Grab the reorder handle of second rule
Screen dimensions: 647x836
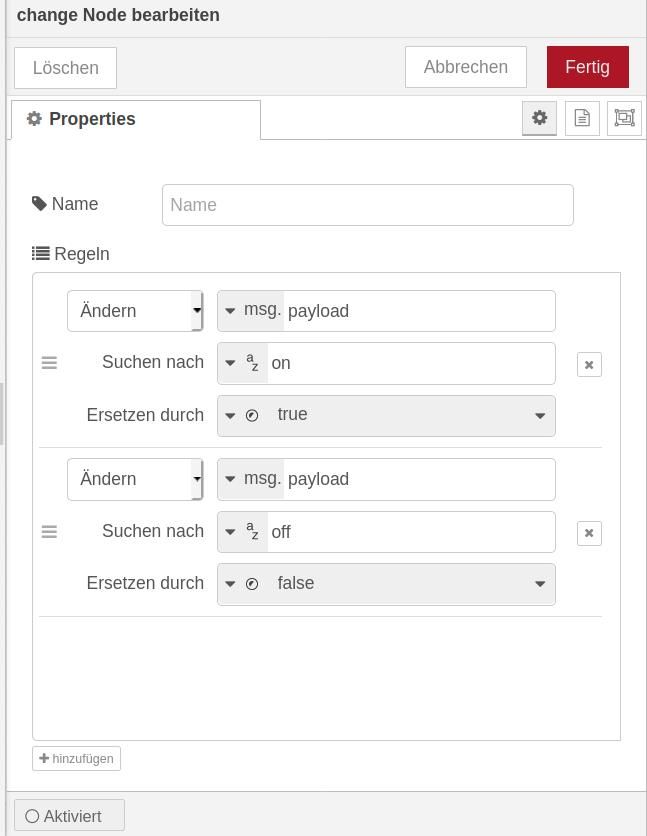(49, 532)
